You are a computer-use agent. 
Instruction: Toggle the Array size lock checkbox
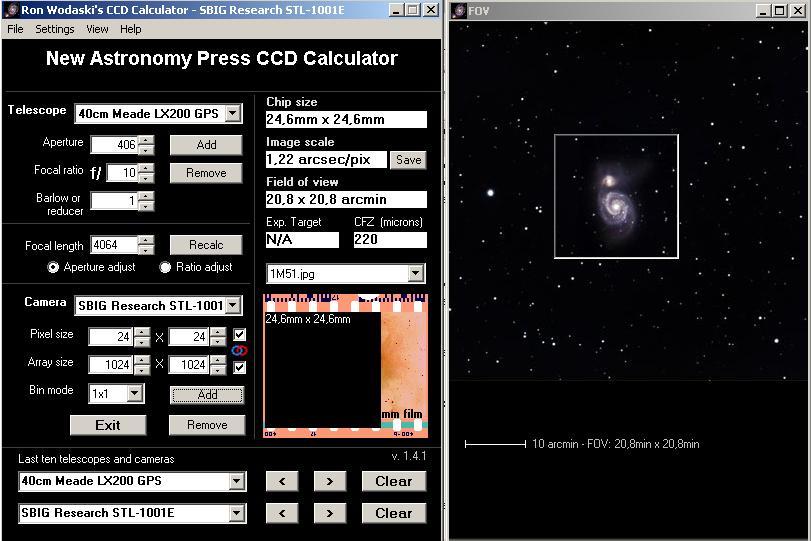click(239, 367)
